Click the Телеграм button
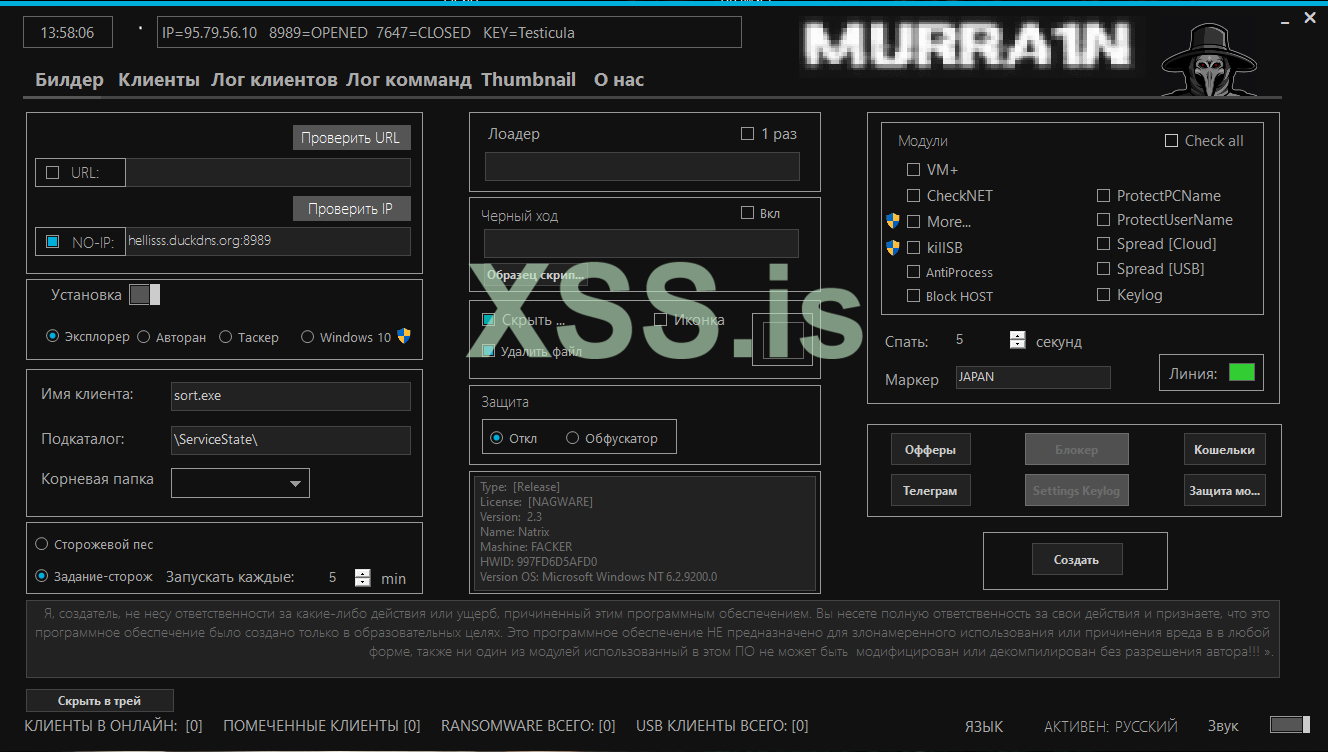 pos(930,491)
